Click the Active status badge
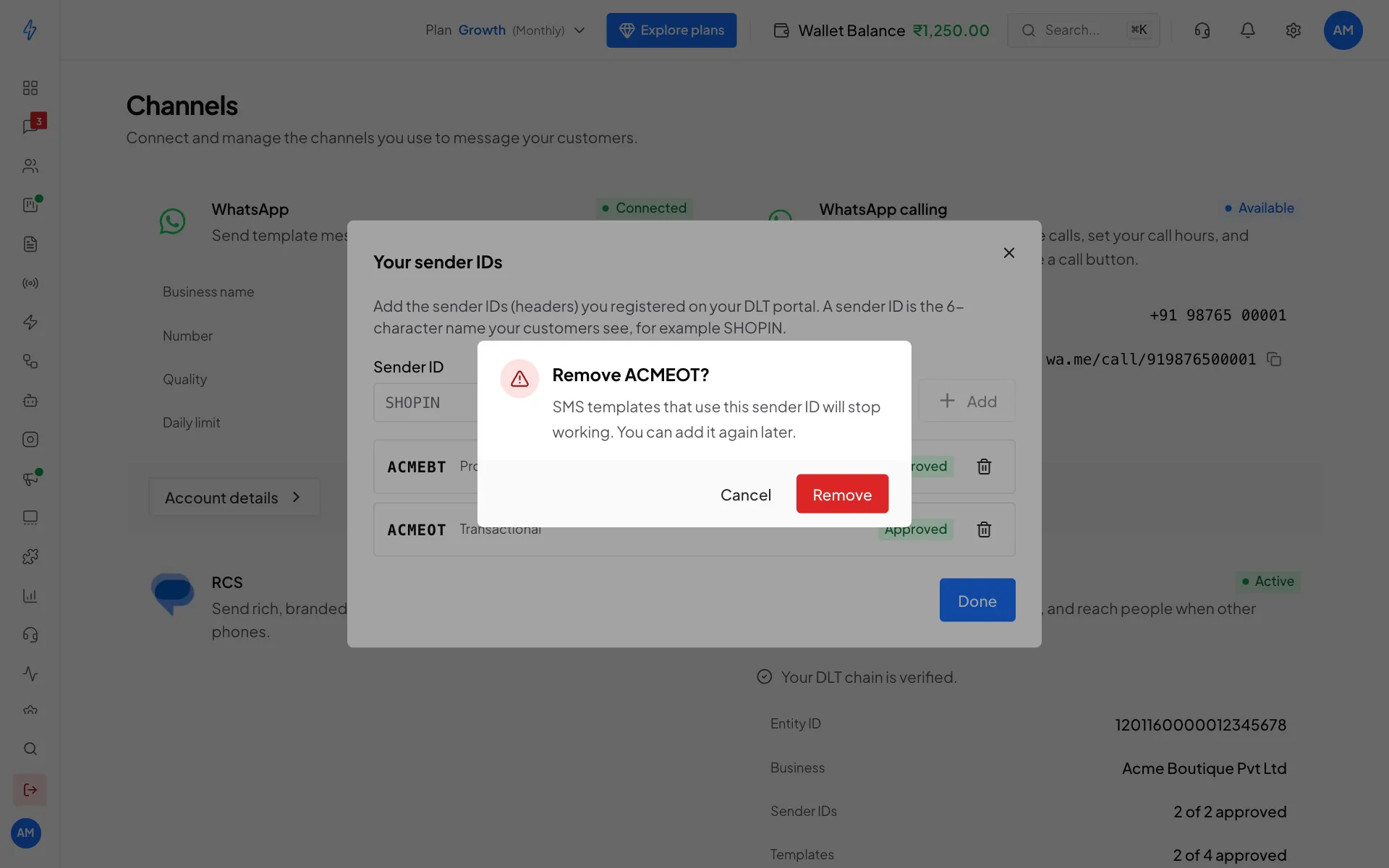1389x868 pixels. tap(1267, 582)
